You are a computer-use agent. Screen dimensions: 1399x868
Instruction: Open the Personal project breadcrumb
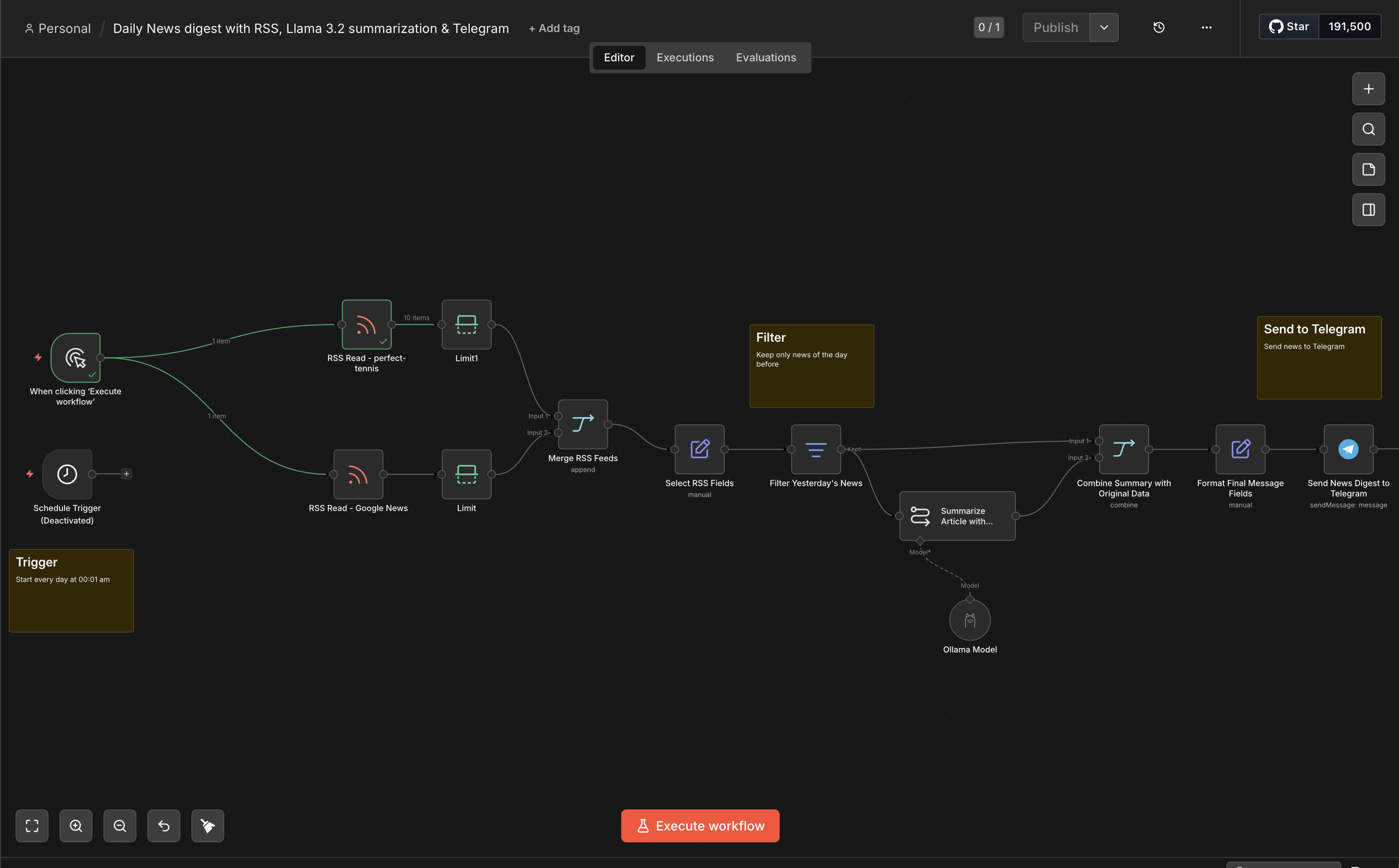click(x=58, y=28)
